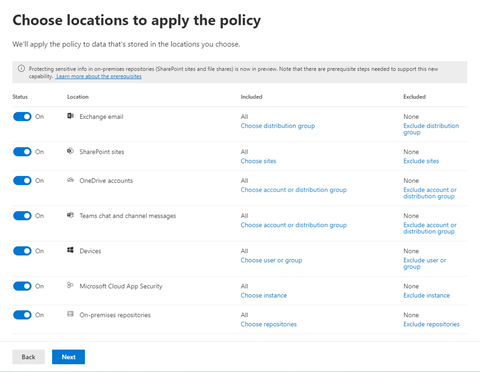Turn off the Exchange email toggle

[x=22, y=116]
